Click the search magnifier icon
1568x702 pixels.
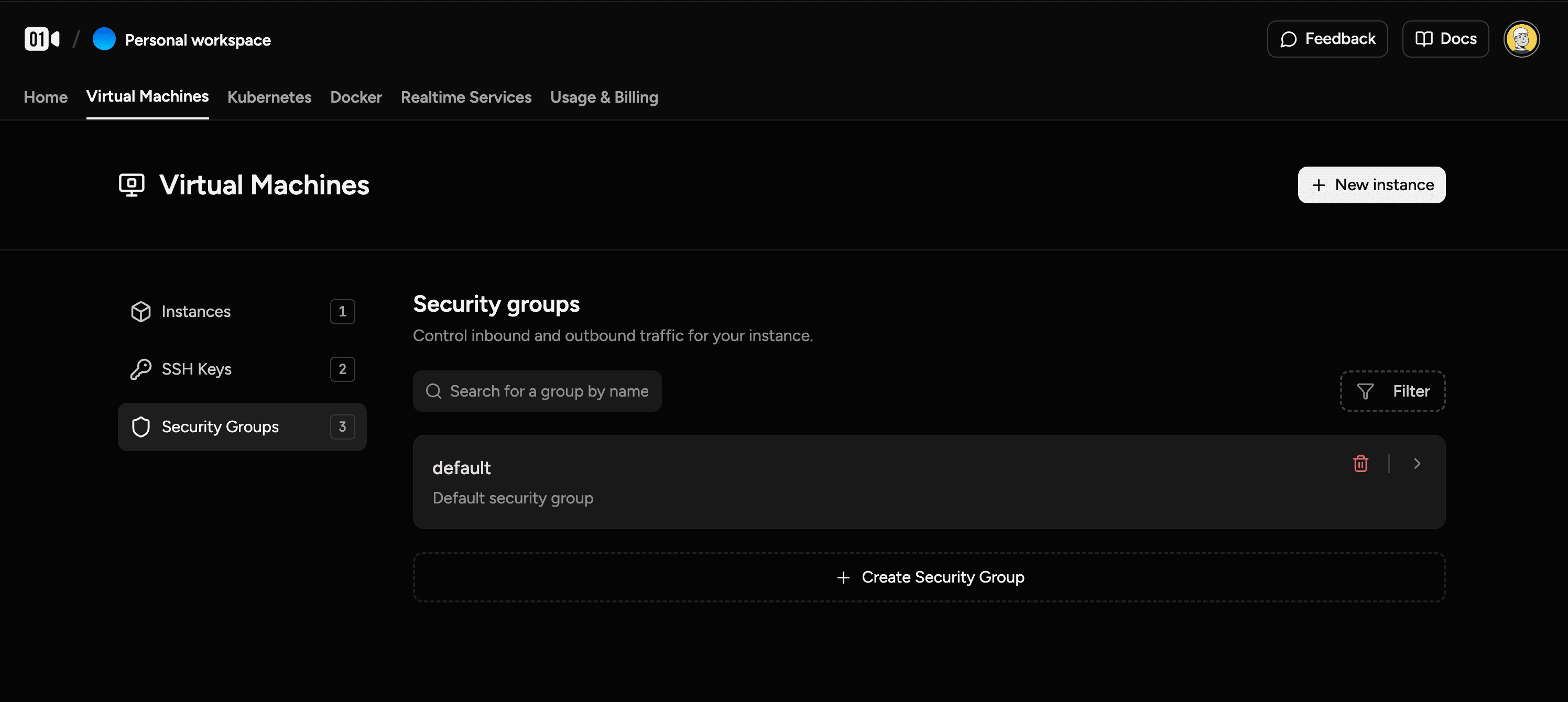(x=434, y=391)
